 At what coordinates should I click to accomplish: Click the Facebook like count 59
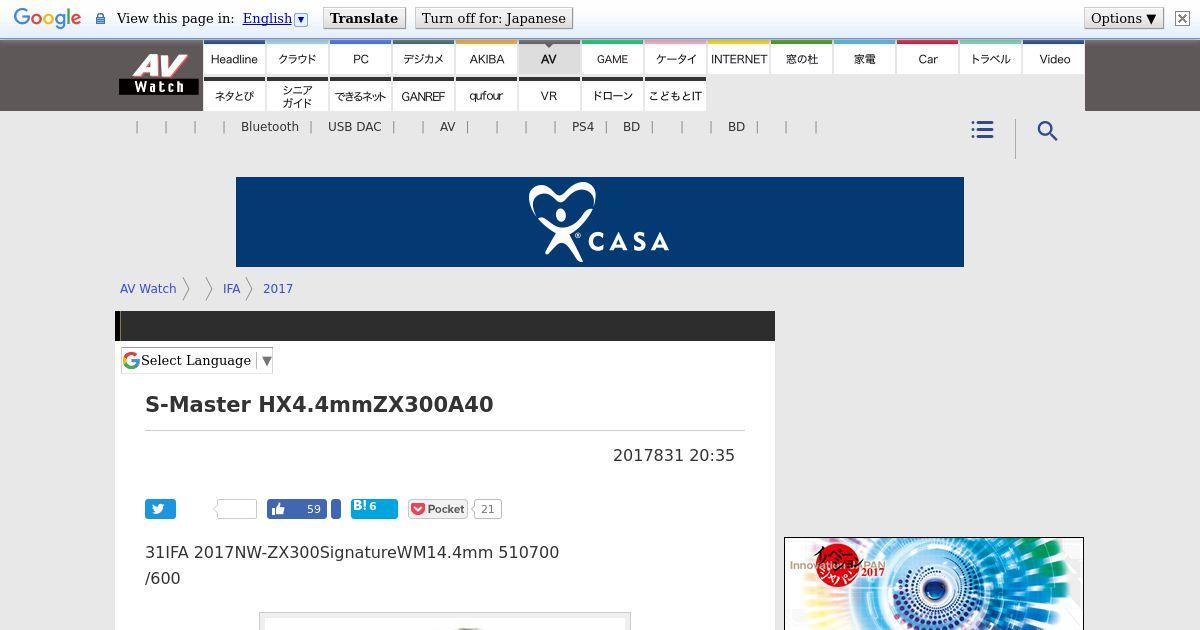tap(314, 509)
